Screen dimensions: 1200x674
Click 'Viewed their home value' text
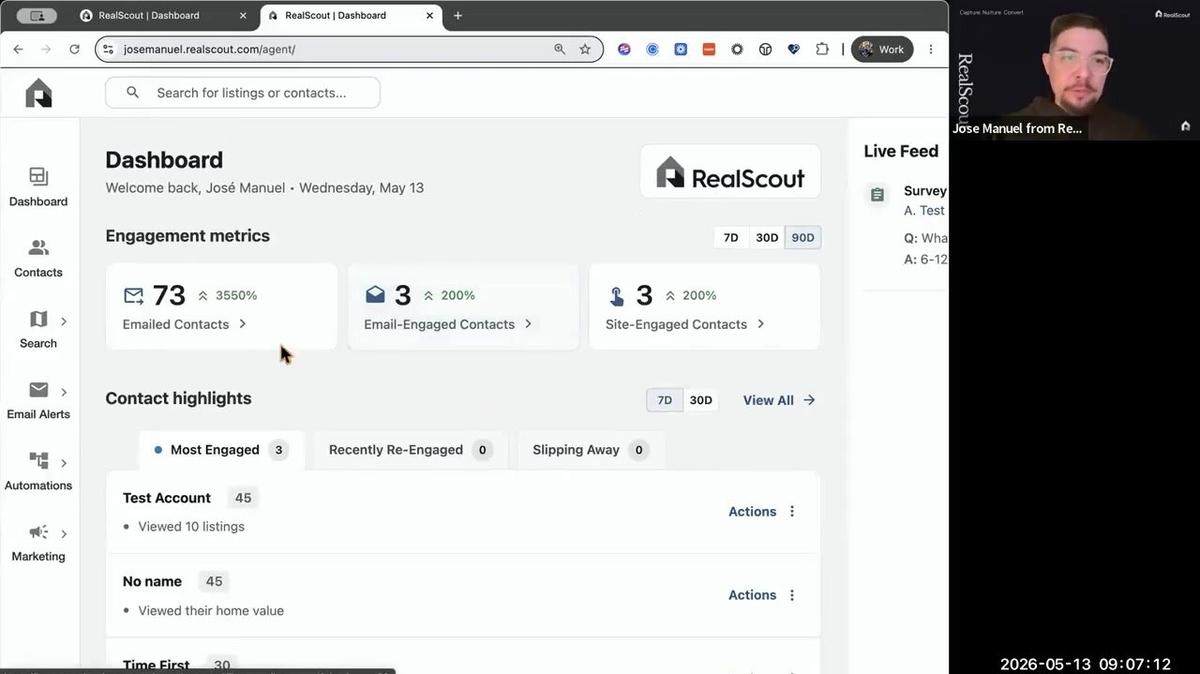click(x=211, y=610)
